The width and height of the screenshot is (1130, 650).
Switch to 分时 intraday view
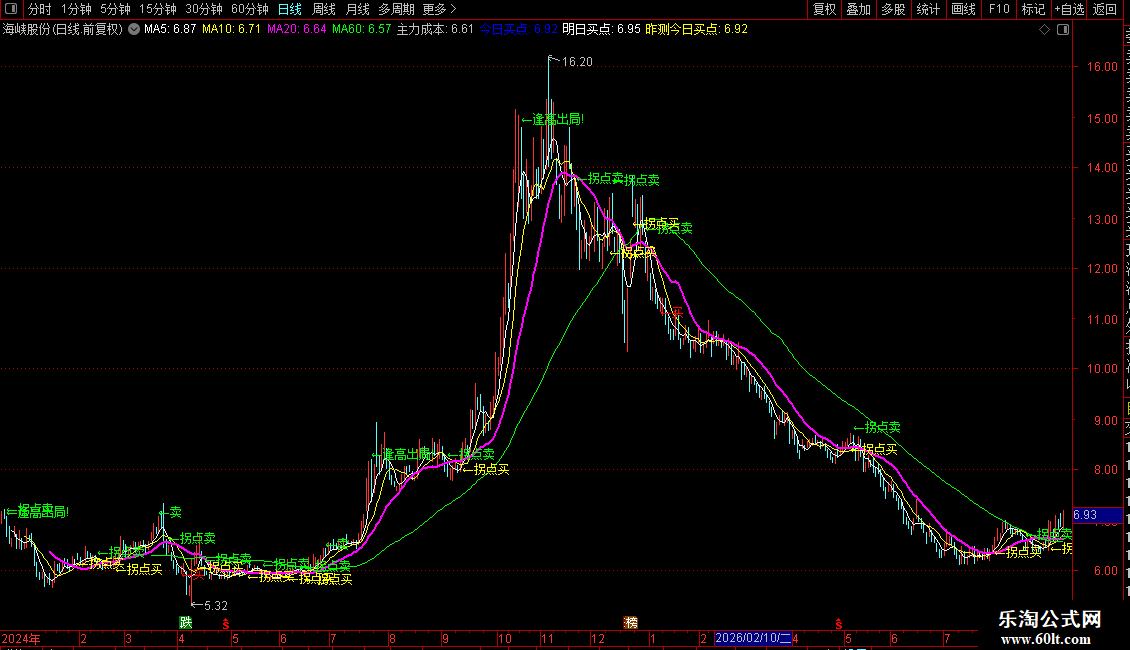[40, 9]
